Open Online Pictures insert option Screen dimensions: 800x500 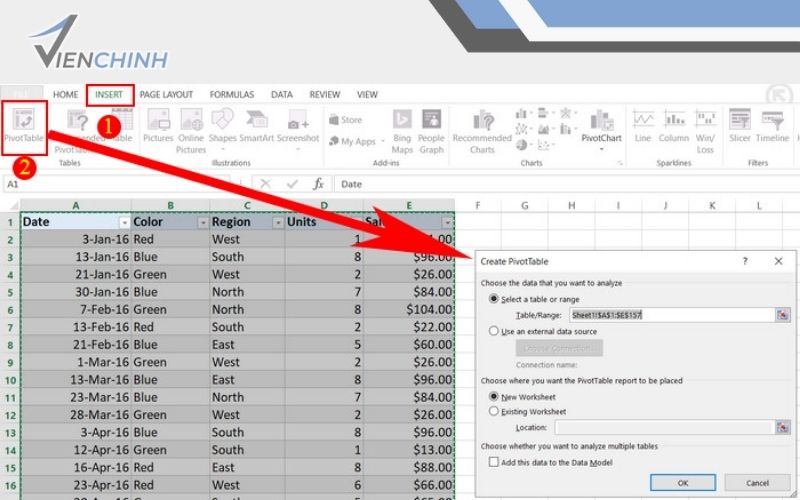[x=191, y=131]
